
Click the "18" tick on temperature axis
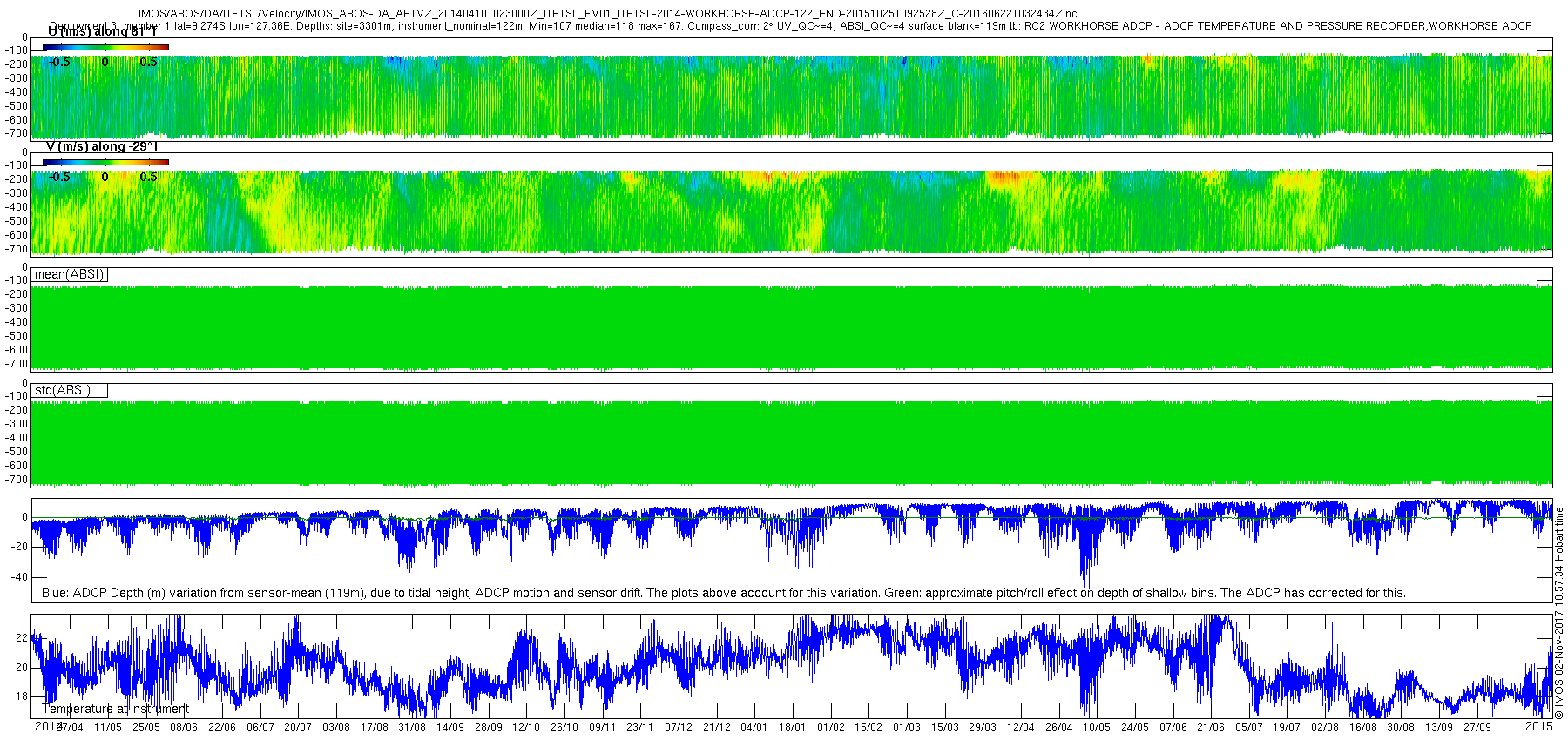tap(22, 696)
